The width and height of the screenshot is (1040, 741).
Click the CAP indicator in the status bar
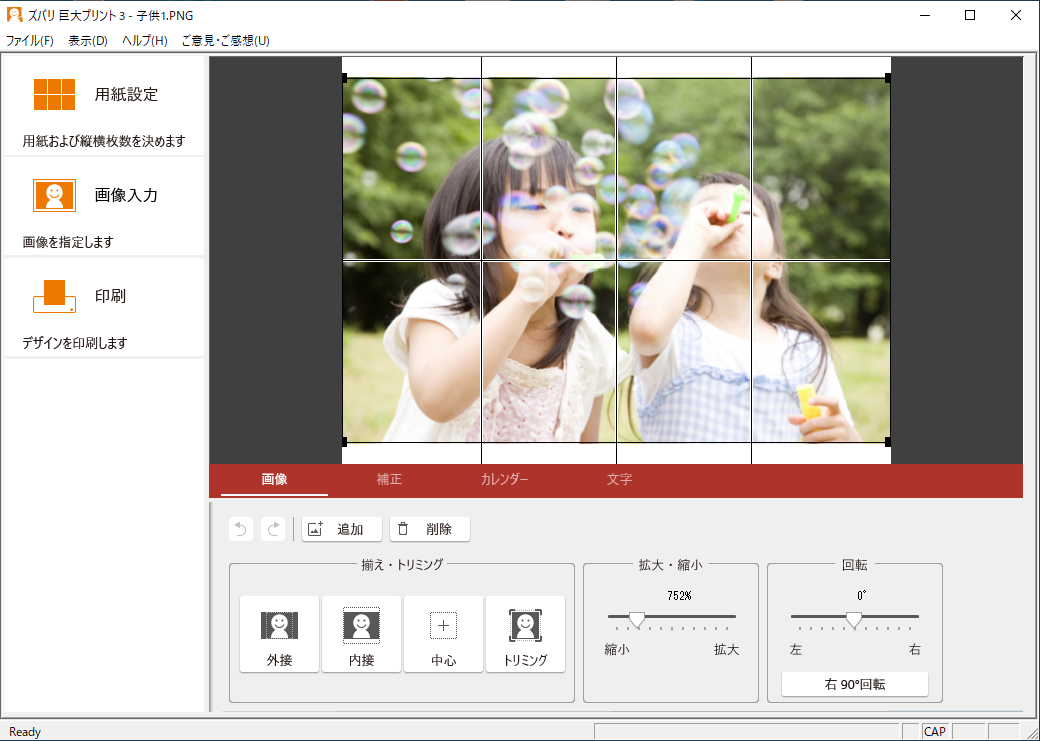(x=934, y=732)
